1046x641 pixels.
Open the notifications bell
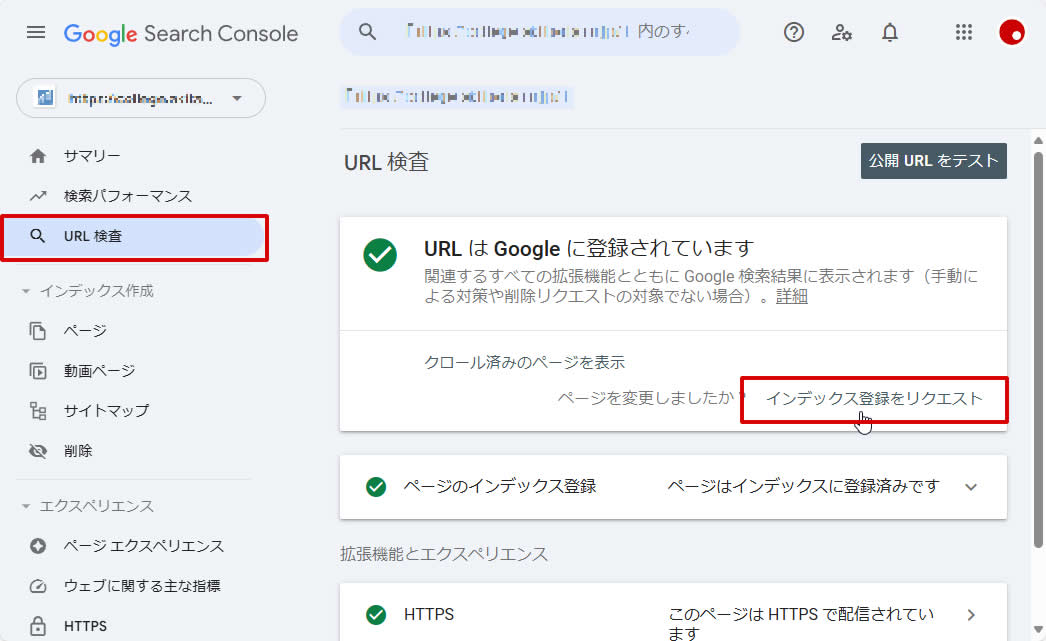890,33
